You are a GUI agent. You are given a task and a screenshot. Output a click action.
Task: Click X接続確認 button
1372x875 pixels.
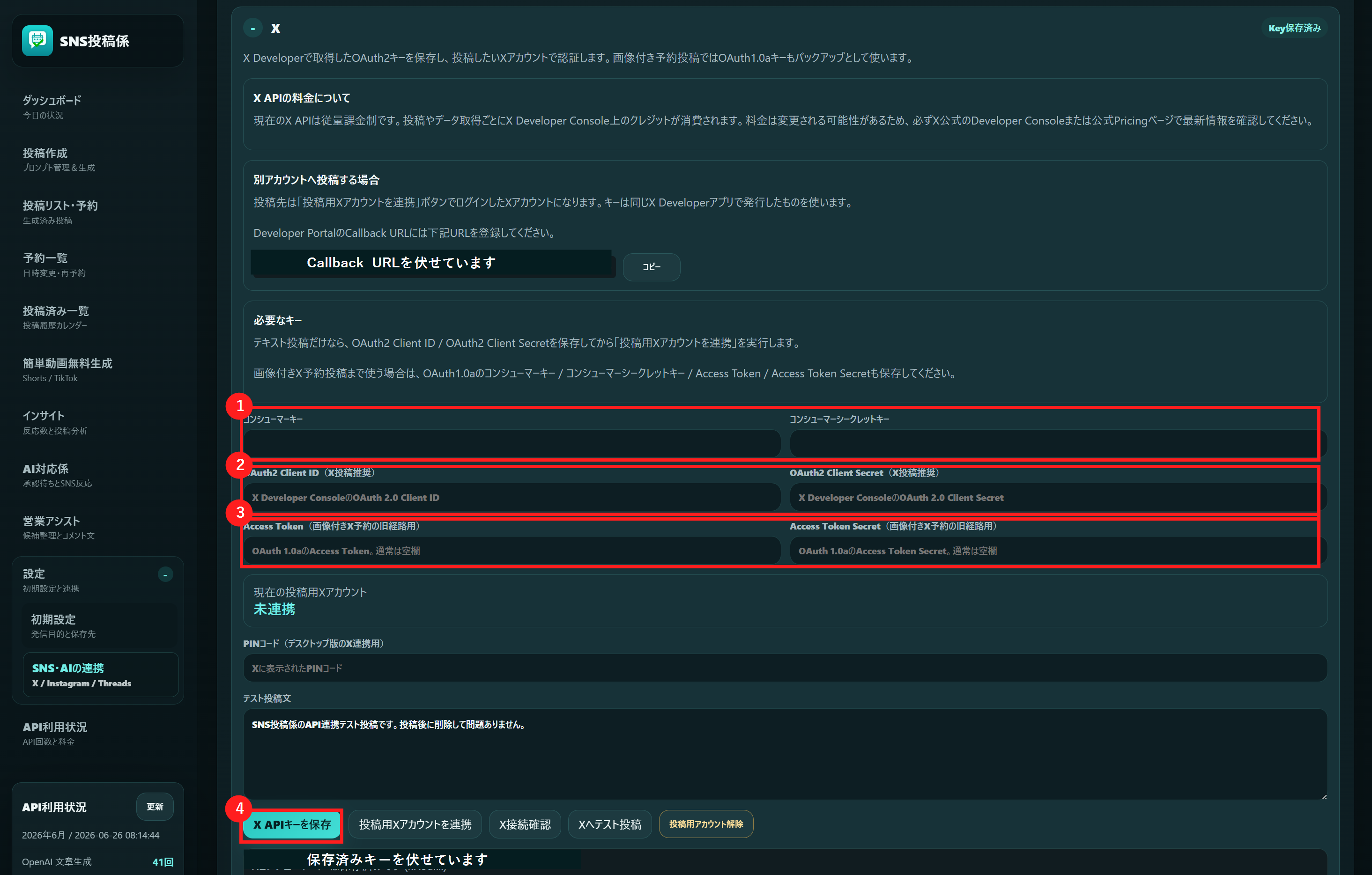point(525,824)
